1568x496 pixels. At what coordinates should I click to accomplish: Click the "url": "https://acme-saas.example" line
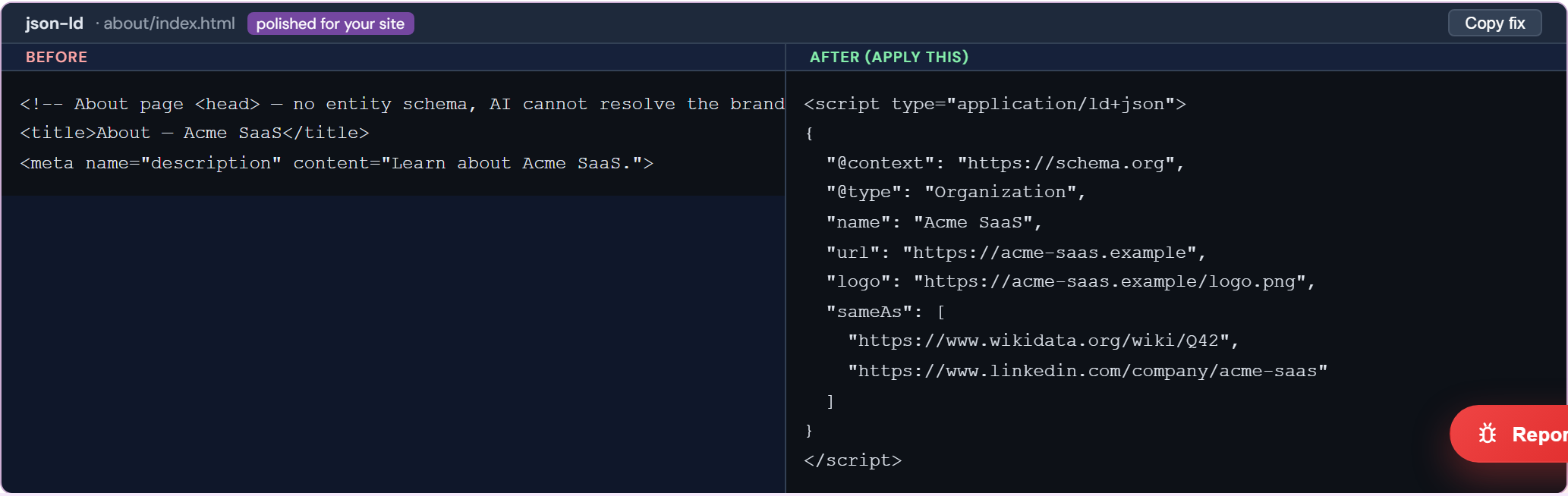click(1015, 253)
